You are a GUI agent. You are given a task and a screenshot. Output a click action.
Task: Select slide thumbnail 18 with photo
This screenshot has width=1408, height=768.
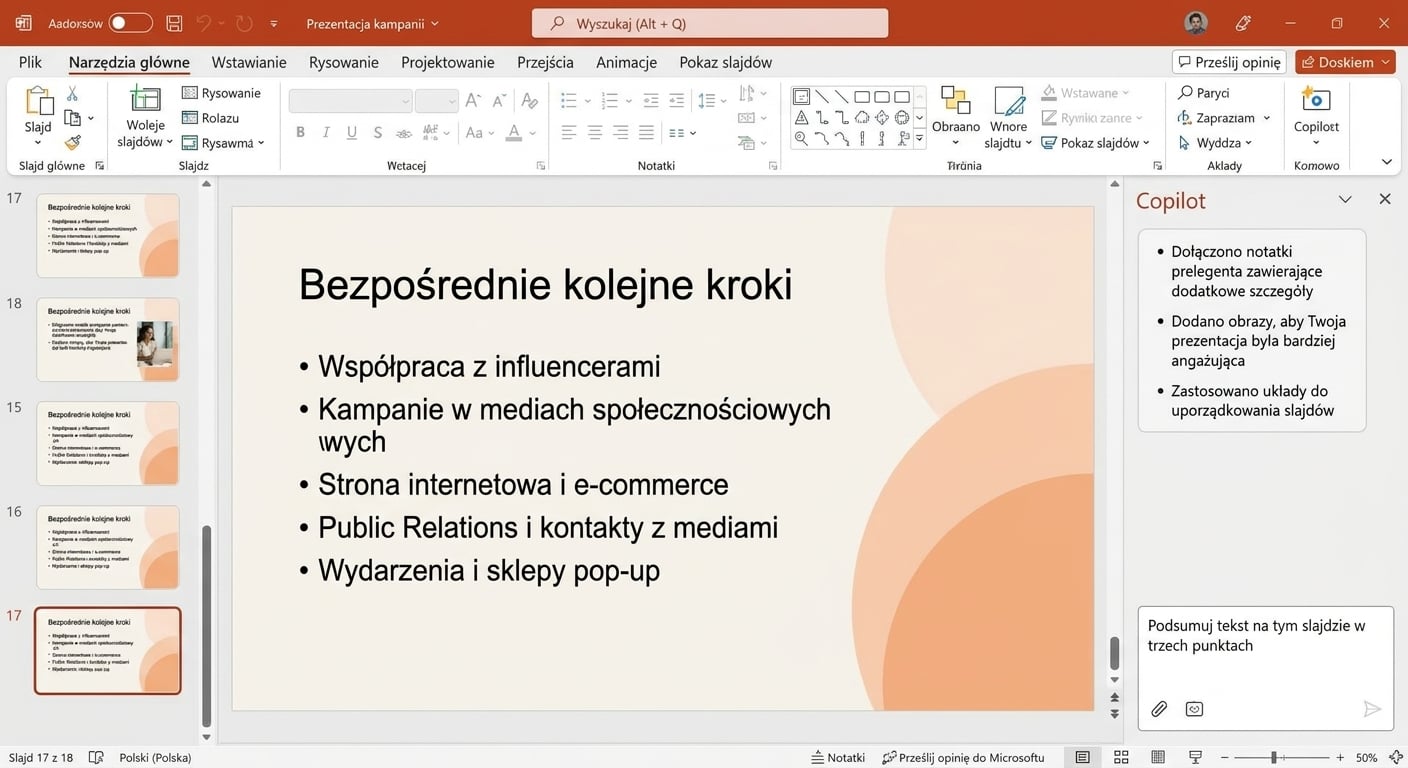tap(108, 340)
